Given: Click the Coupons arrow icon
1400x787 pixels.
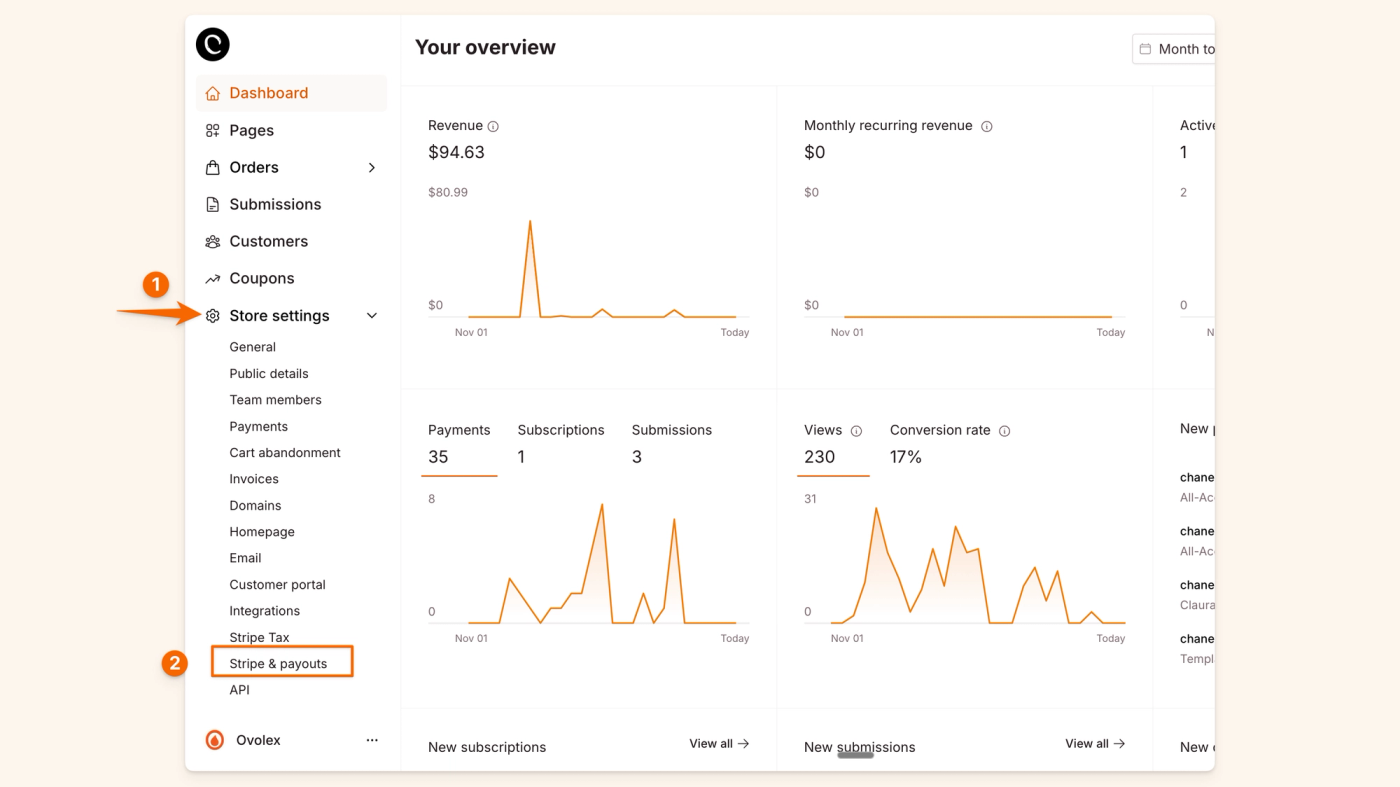Looking at the screenshot, I should coord(212,278).
